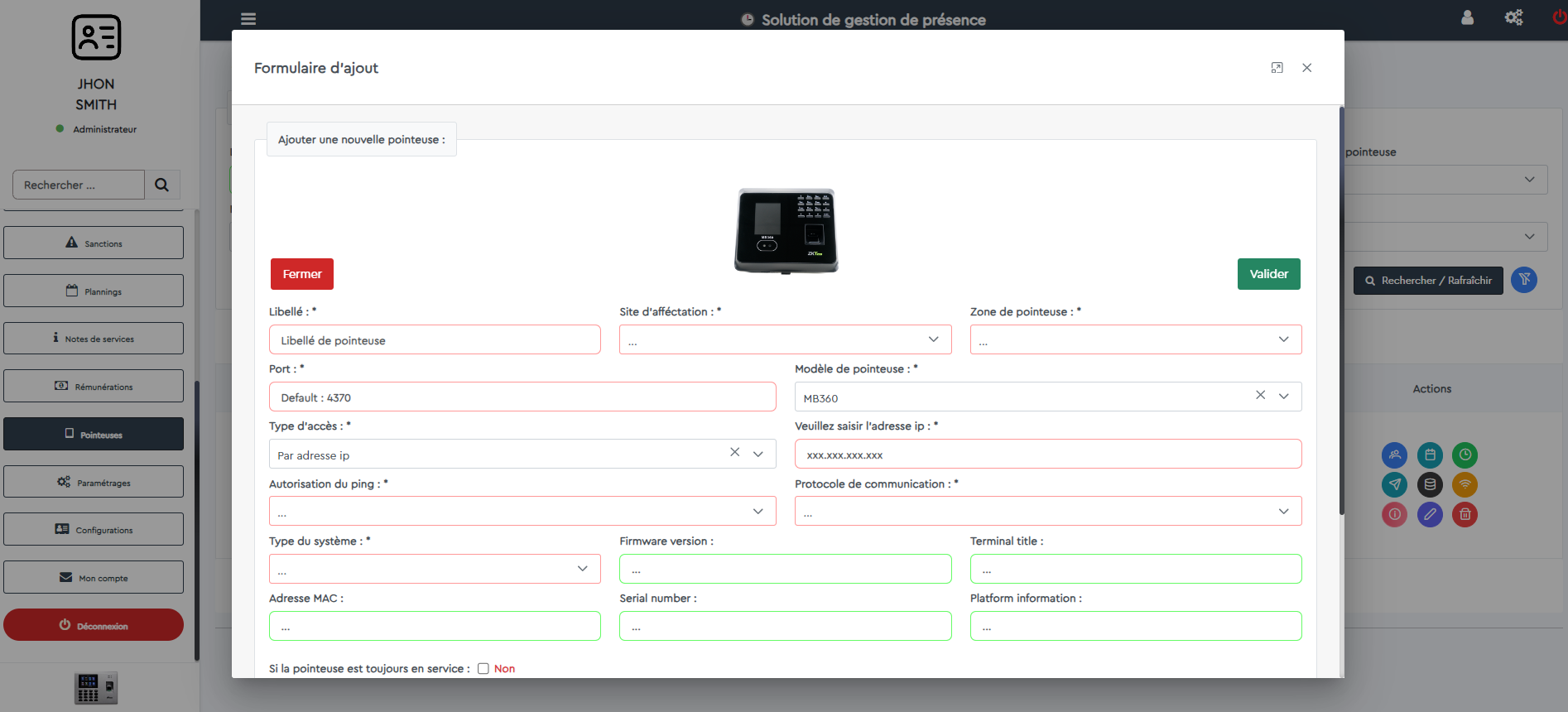
Task: Click the paper plane send action icon
Action: tap(1394, 484)
